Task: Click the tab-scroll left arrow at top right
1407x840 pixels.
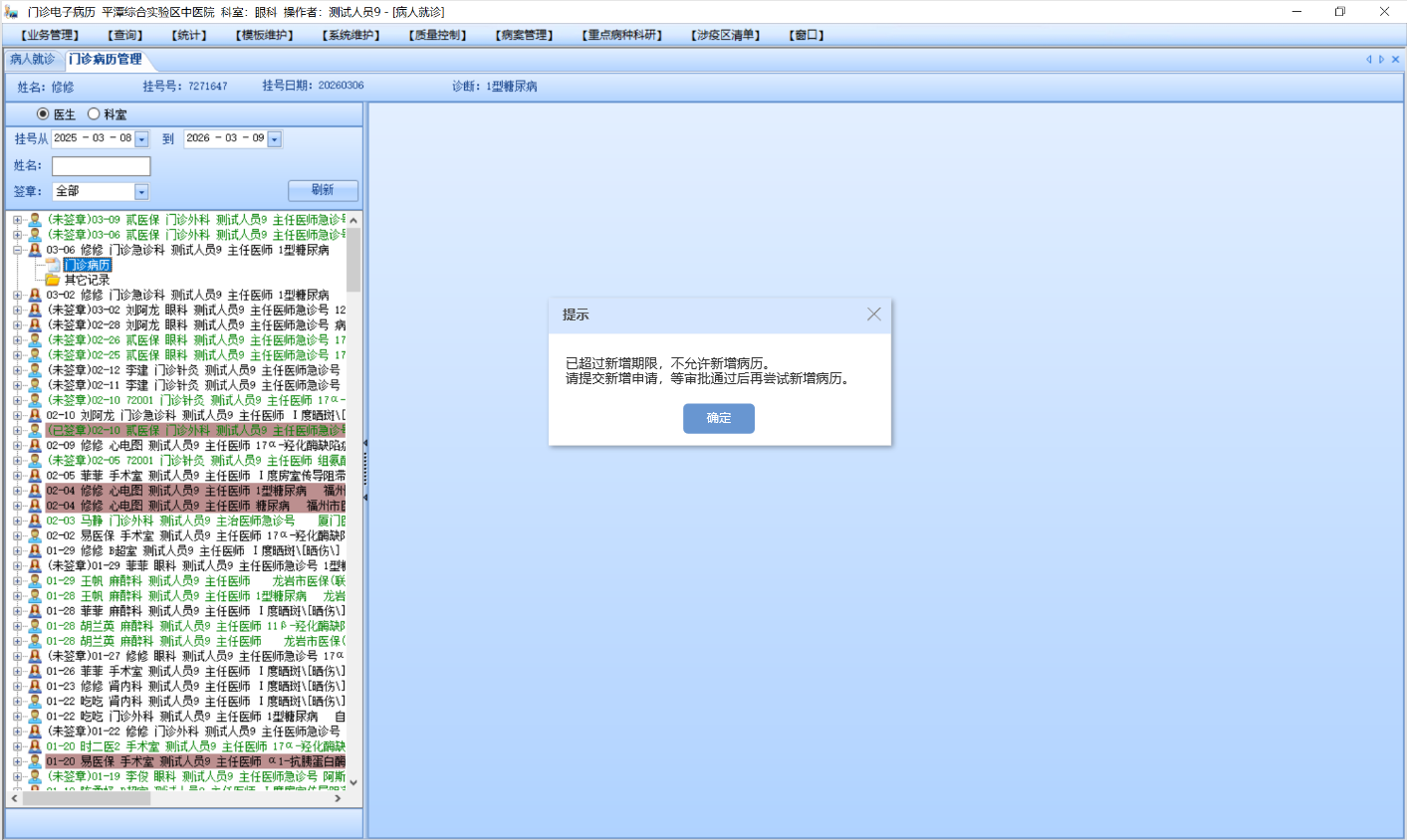Action: click(1368, 60)
